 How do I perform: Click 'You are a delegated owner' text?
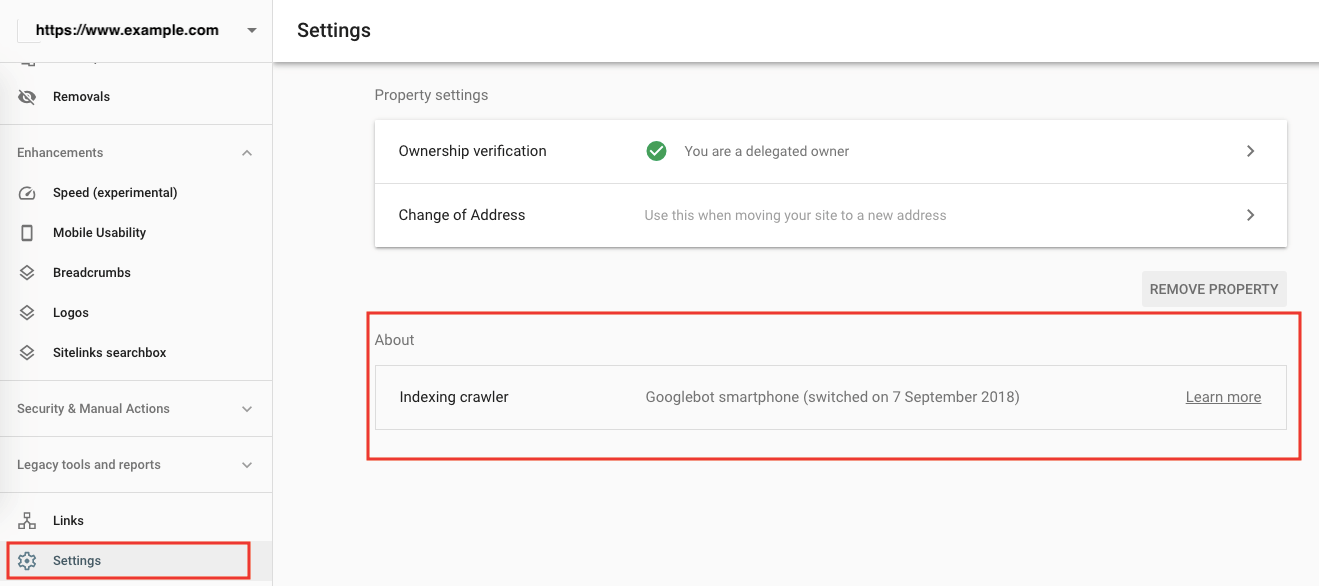766,151
